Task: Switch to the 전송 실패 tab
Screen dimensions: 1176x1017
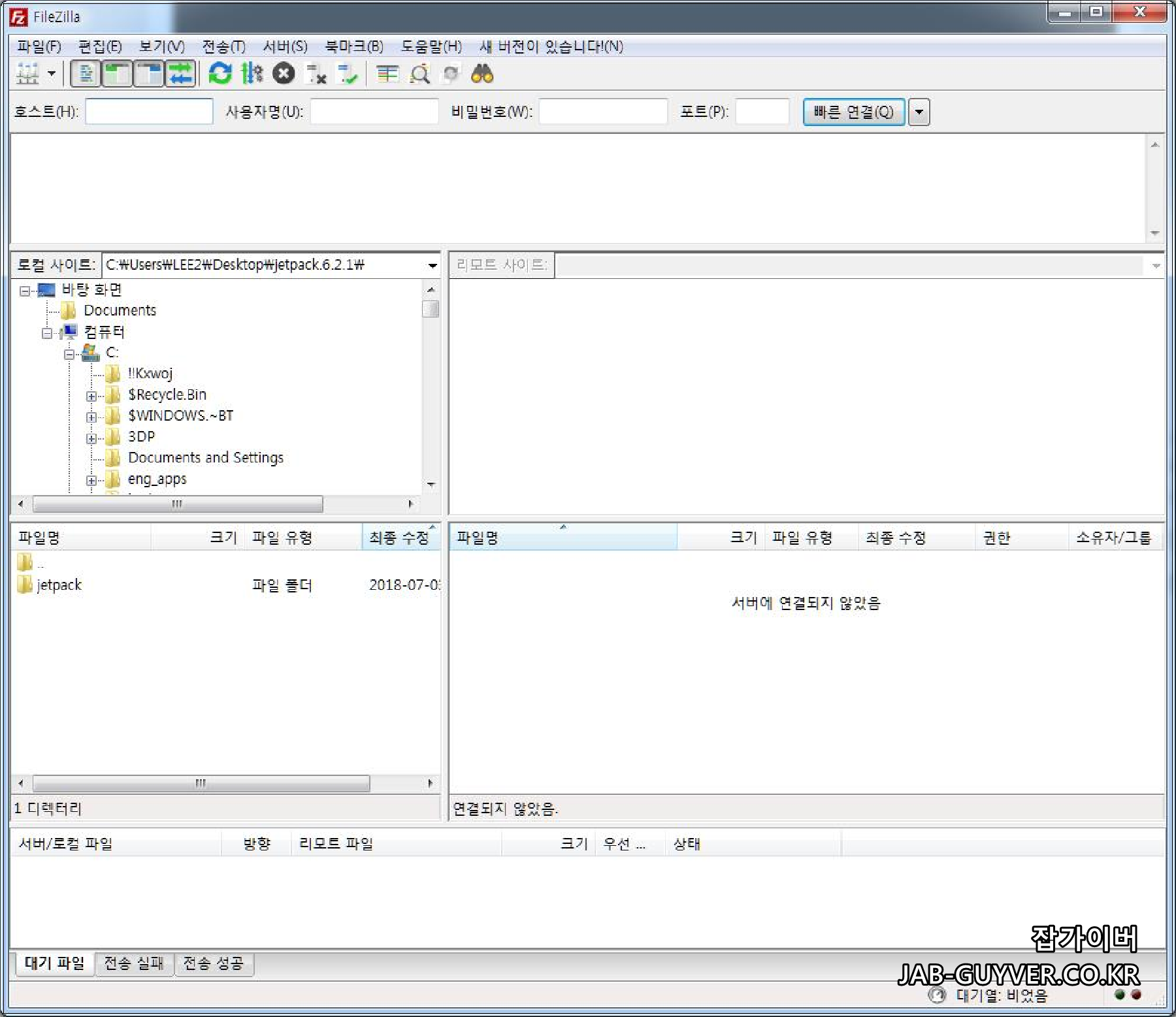Action: coord(134,963)
